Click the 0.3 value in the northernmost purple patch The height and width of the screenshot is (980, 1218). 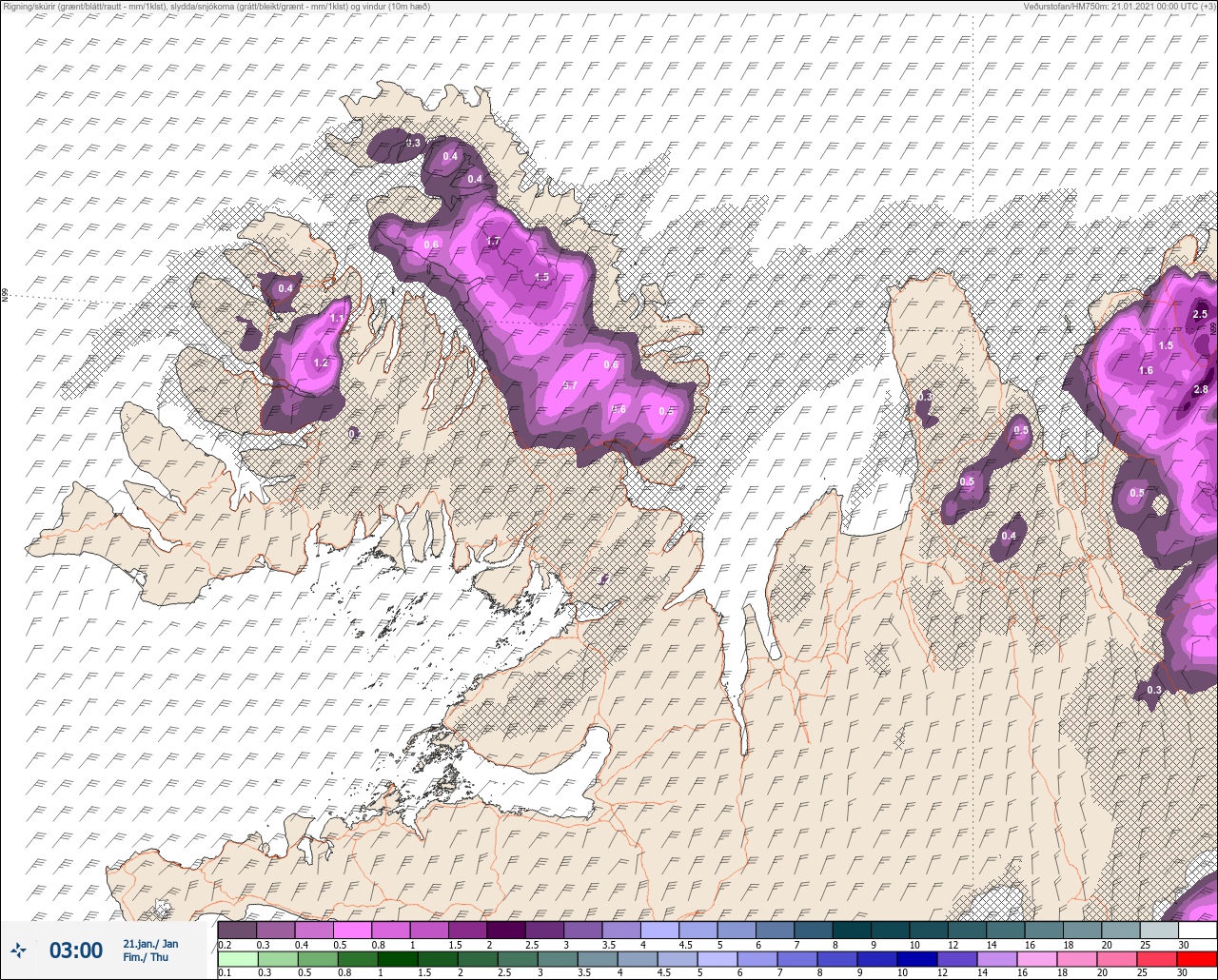[x=413, y=143]
